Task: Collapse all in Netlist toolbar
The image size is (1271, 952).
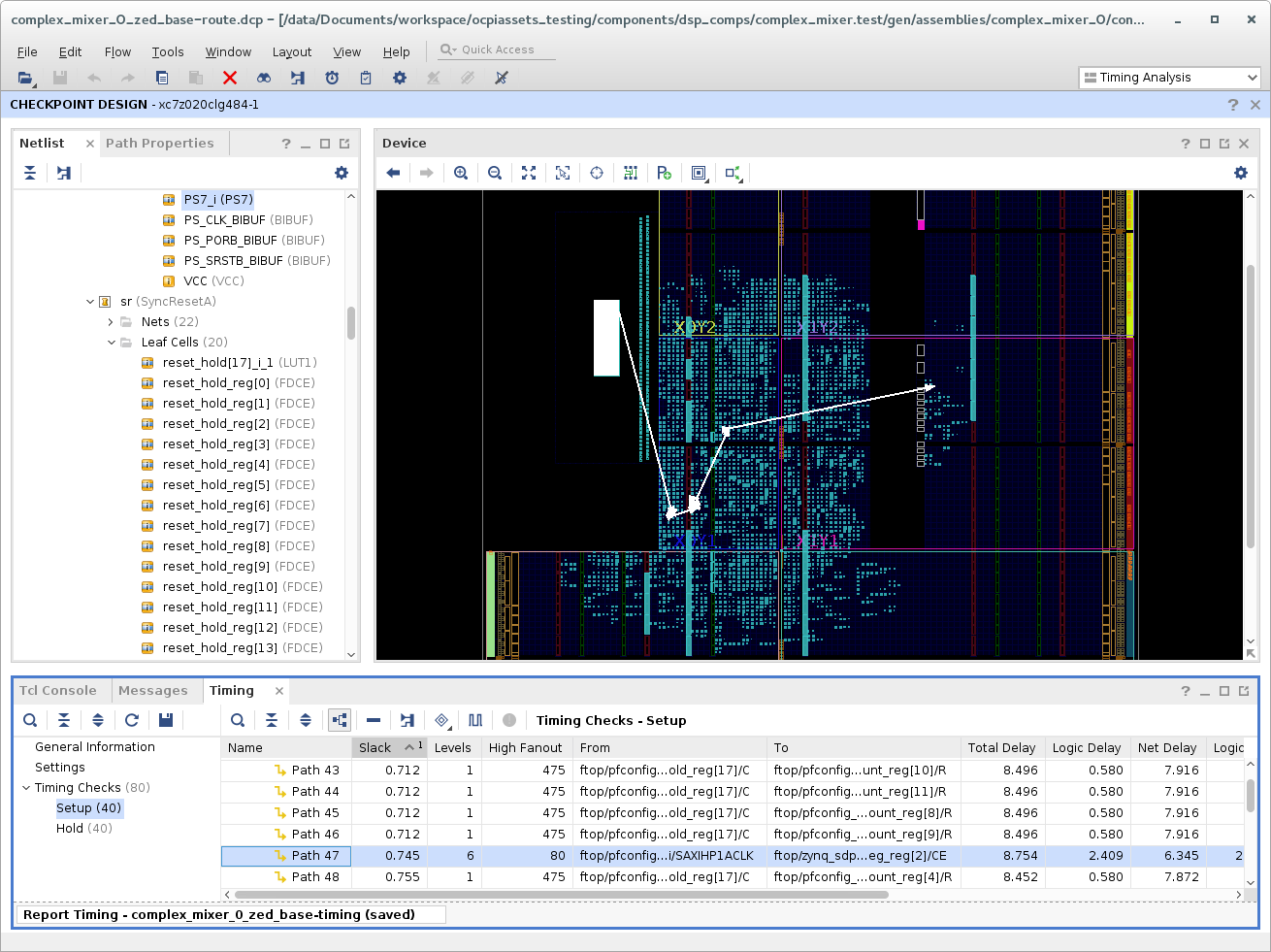Action: pyautogui.click(x=30, y=173)
